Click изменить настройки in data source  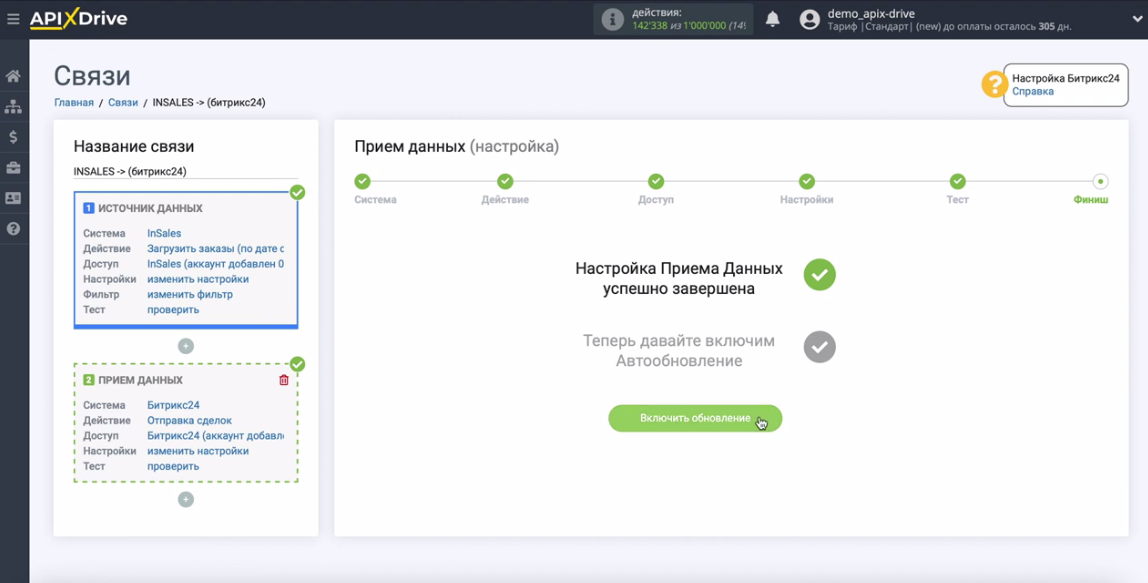[198, 279]
